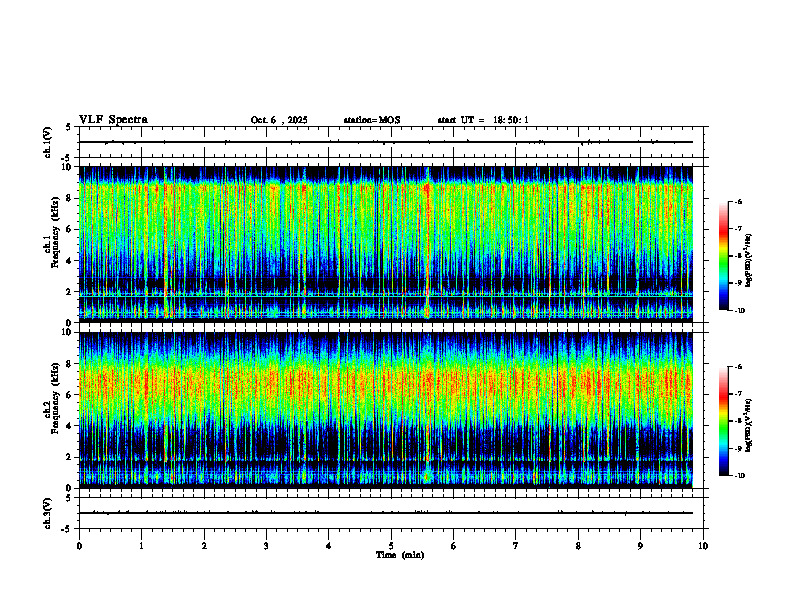This screenshot has height=612, width=792.
Task: Click the "4" kHz tick on ch.2 frequency axis
Action: tap(70, 427)
